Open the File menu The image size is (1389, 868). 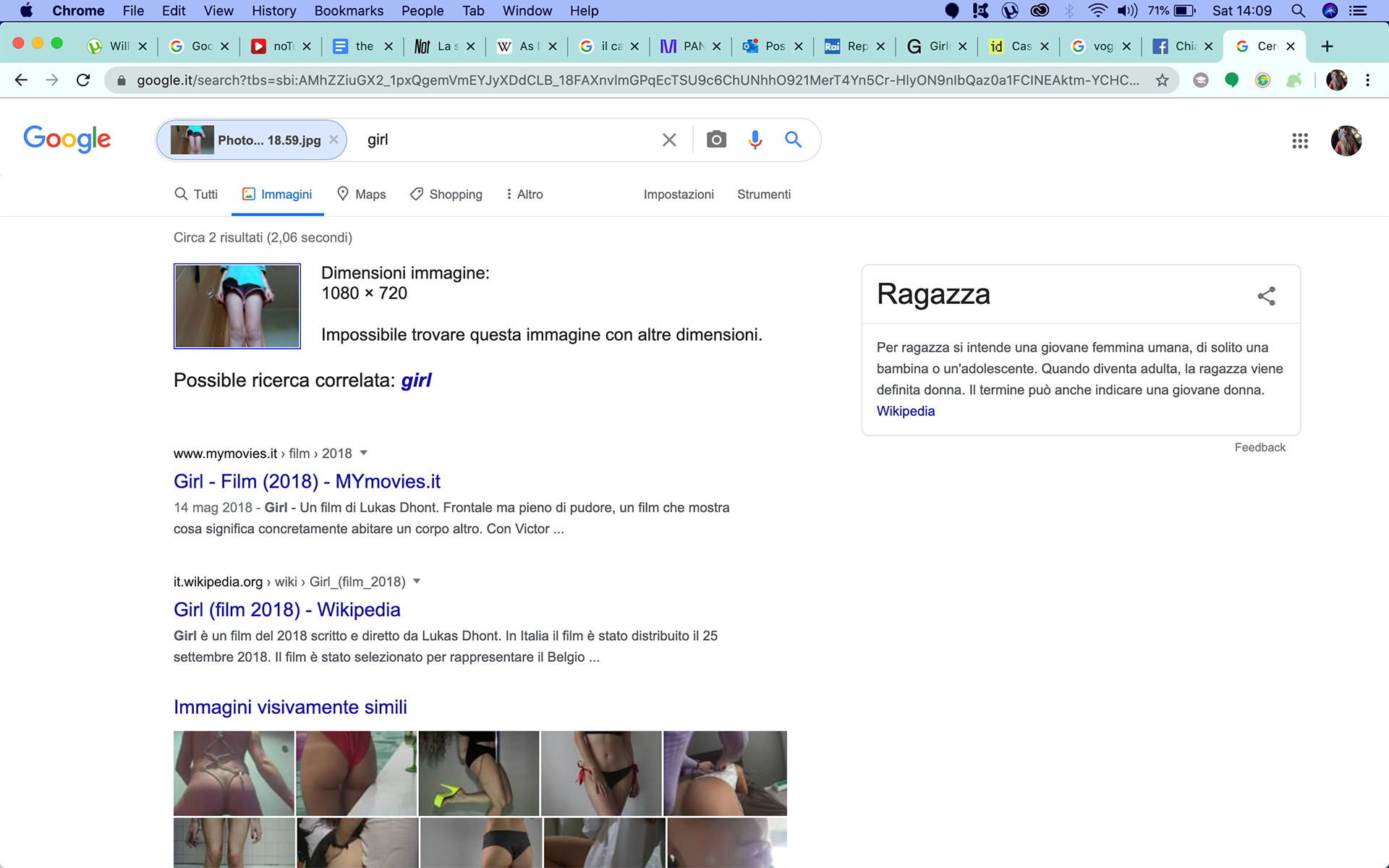click(x=133, y=11)
